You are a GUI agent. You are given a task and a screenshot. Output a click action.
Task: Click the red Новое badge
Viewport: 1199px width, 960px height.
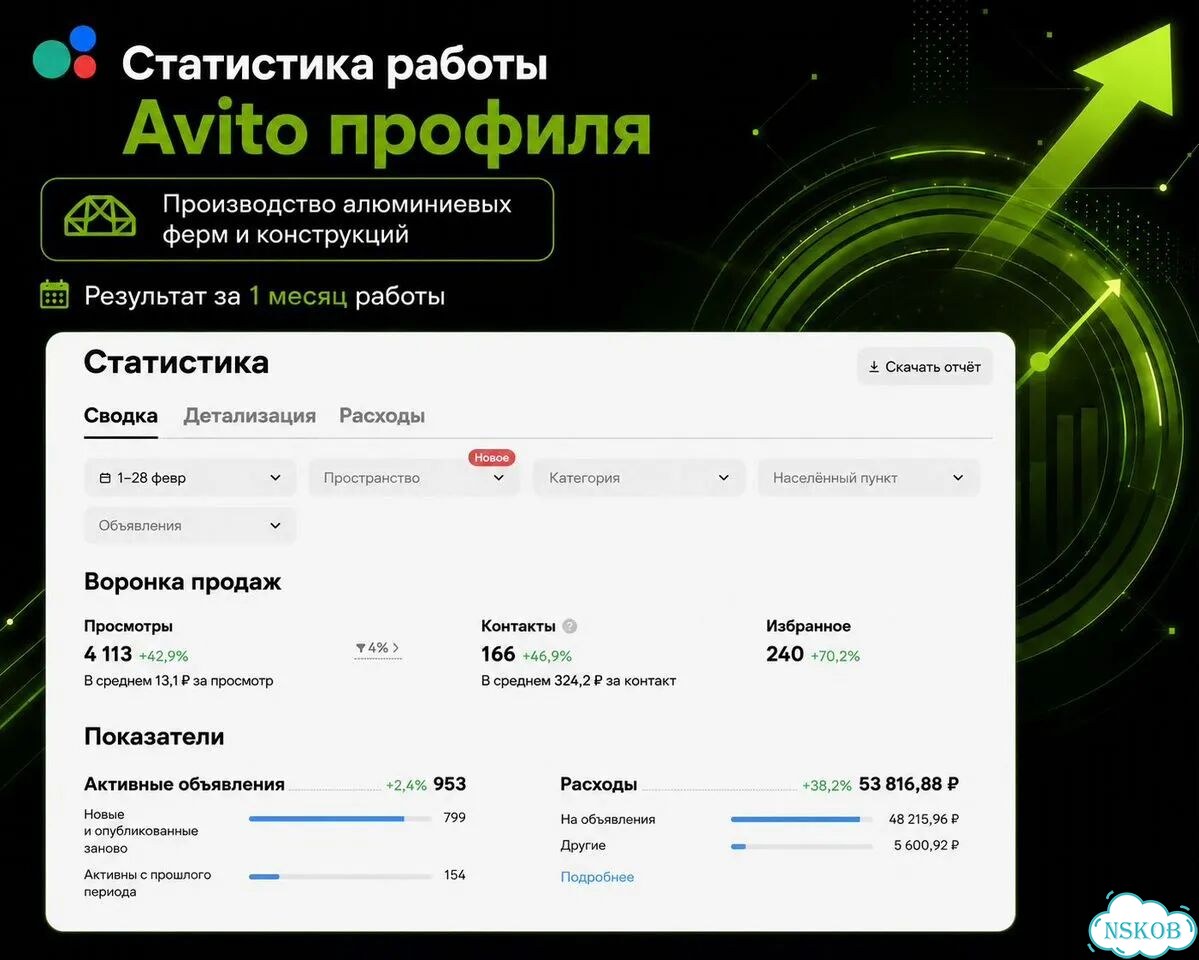(x=492, y=457)
